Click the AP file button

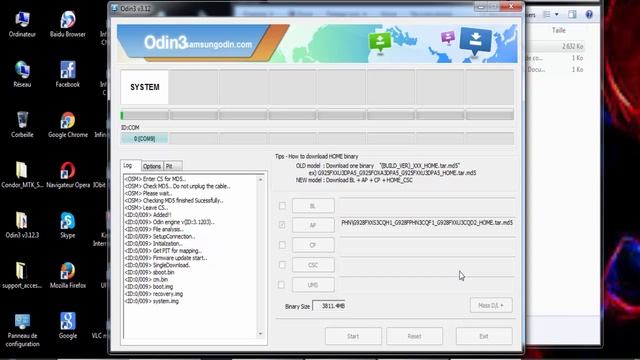point(313,225)
